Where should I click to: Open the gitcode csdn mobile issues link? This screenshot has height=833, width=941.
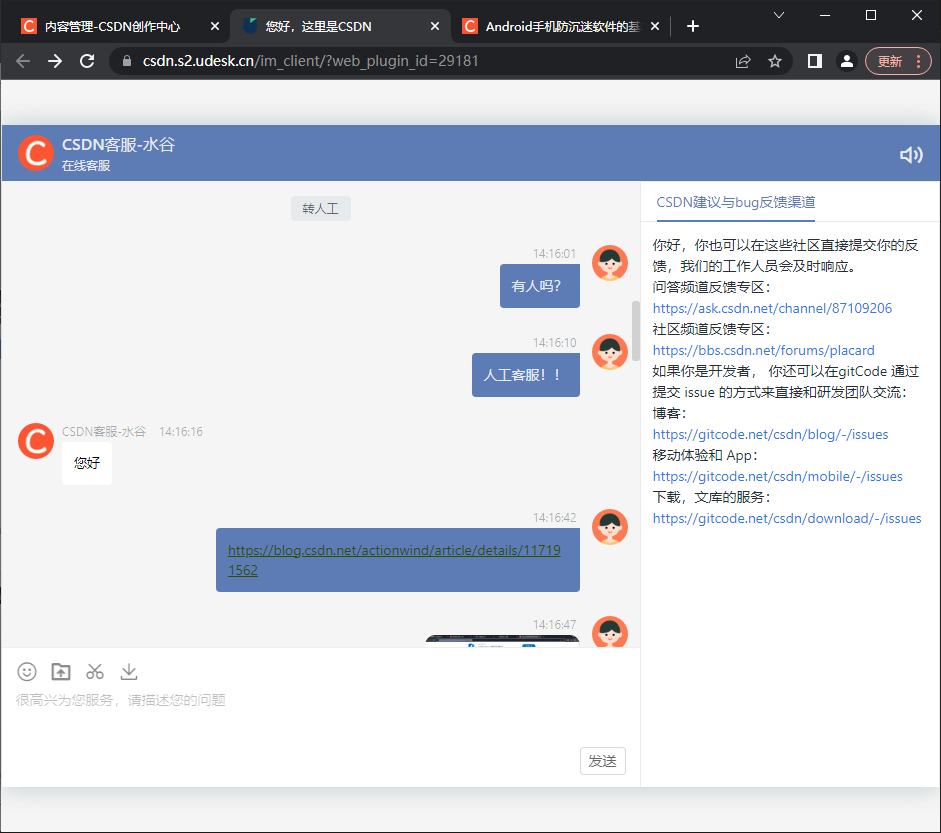point(778,477)
